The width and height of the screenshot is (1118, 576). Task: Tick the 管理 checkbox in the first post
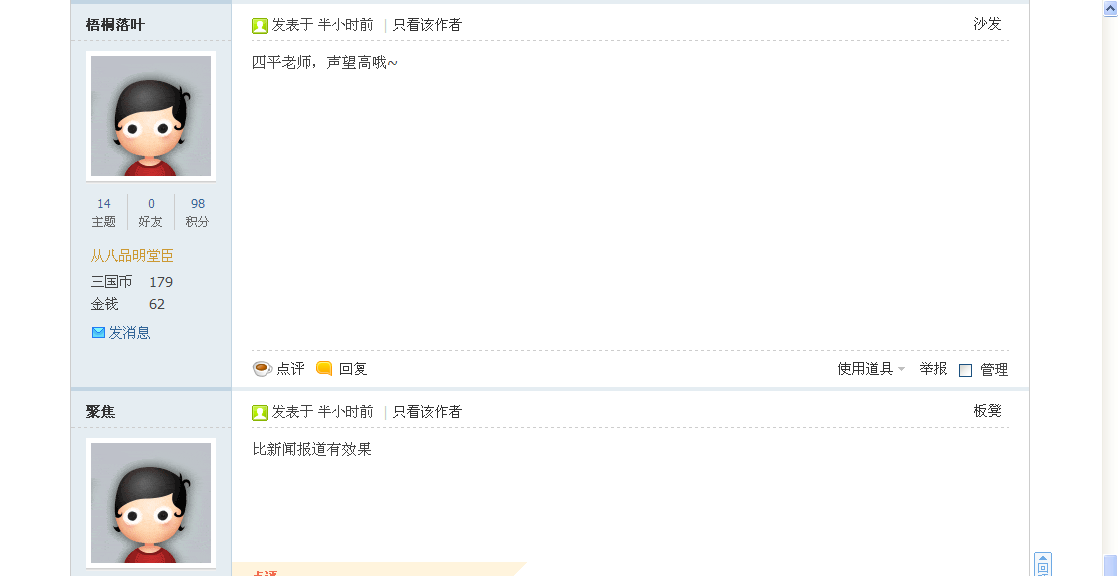point(965,370)
